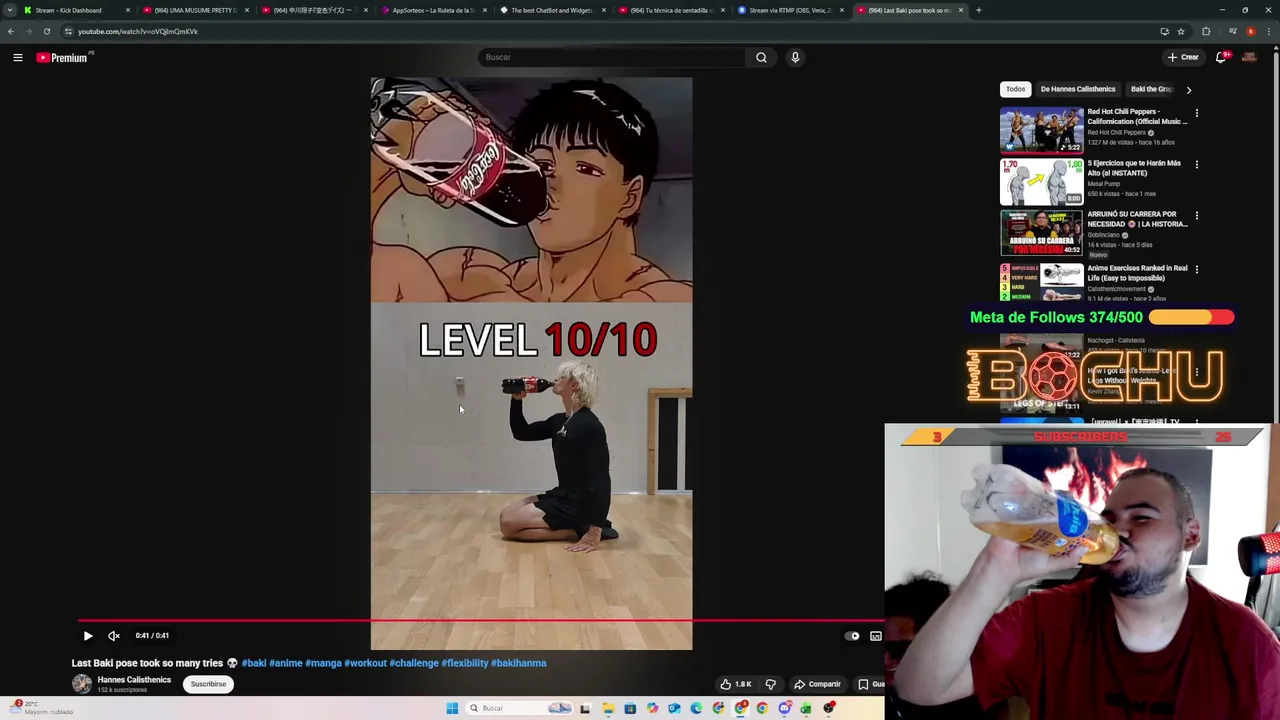Screen dimensions: 1280x720
Task: Switch to Stream via RTMP tab
Action: pyautogui.click(x=789, y=10)
